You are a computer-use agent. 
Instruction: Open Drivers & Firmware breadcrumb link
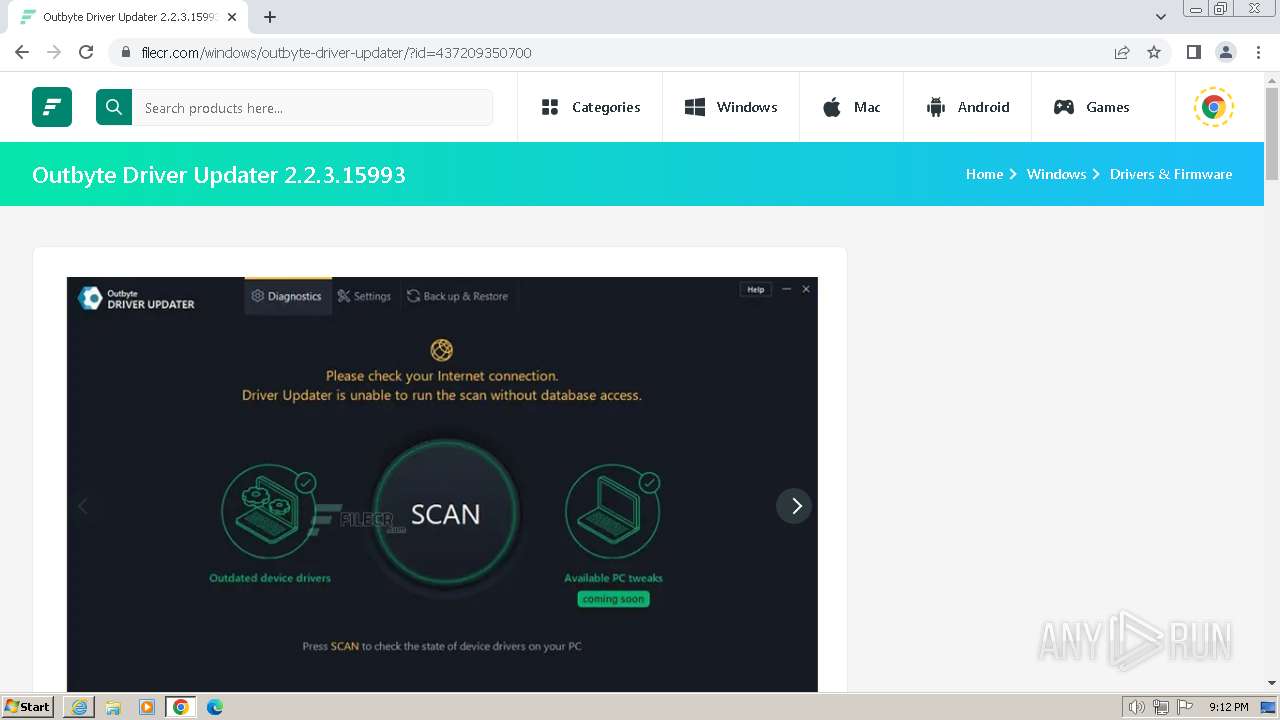(1171, 174)
